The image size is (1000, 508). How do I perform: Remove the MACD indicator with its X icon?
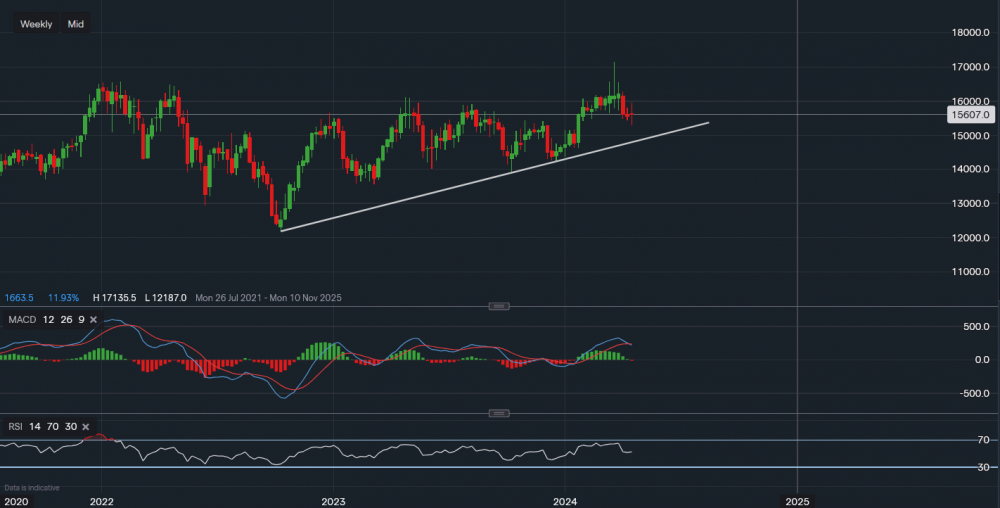[x=93, y=320]
